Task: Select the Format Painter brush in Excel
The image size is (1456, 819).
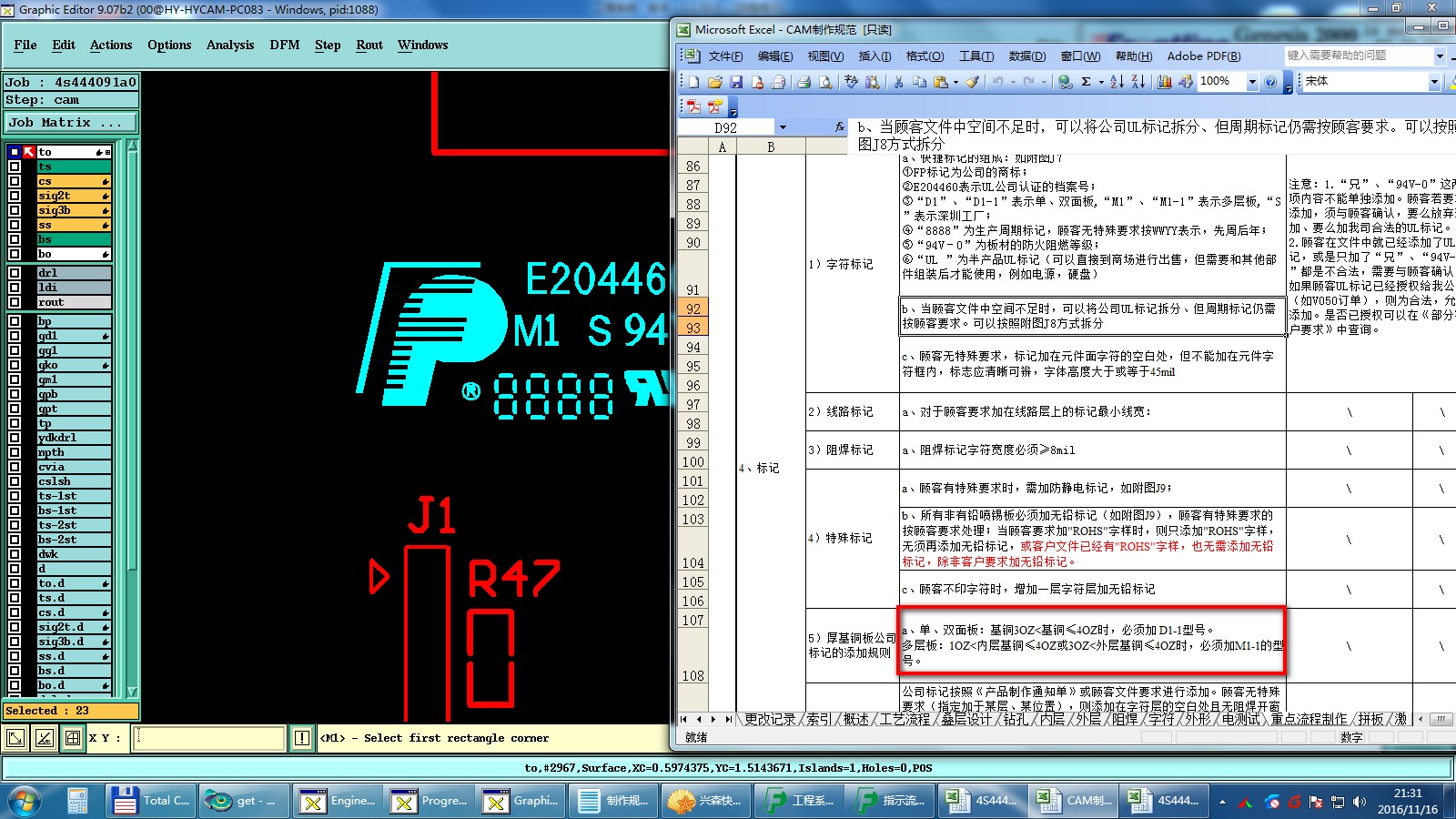Action: pos(973,82)
